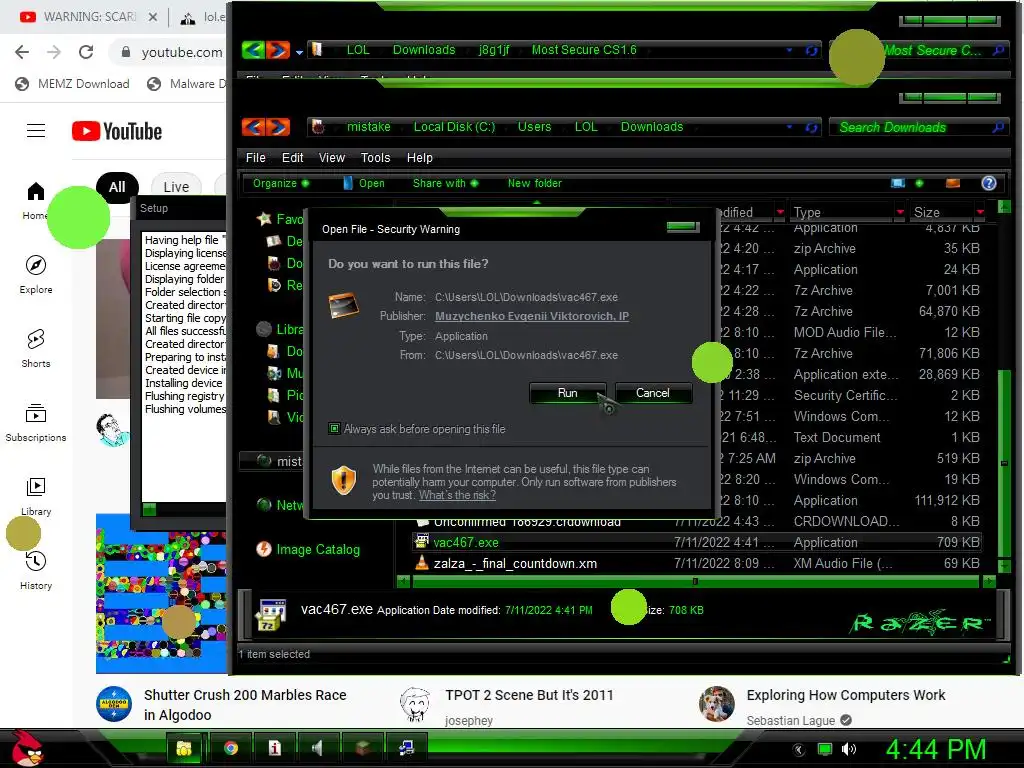Click j8g1jf in the back window breadcrumb

(493, 50)
